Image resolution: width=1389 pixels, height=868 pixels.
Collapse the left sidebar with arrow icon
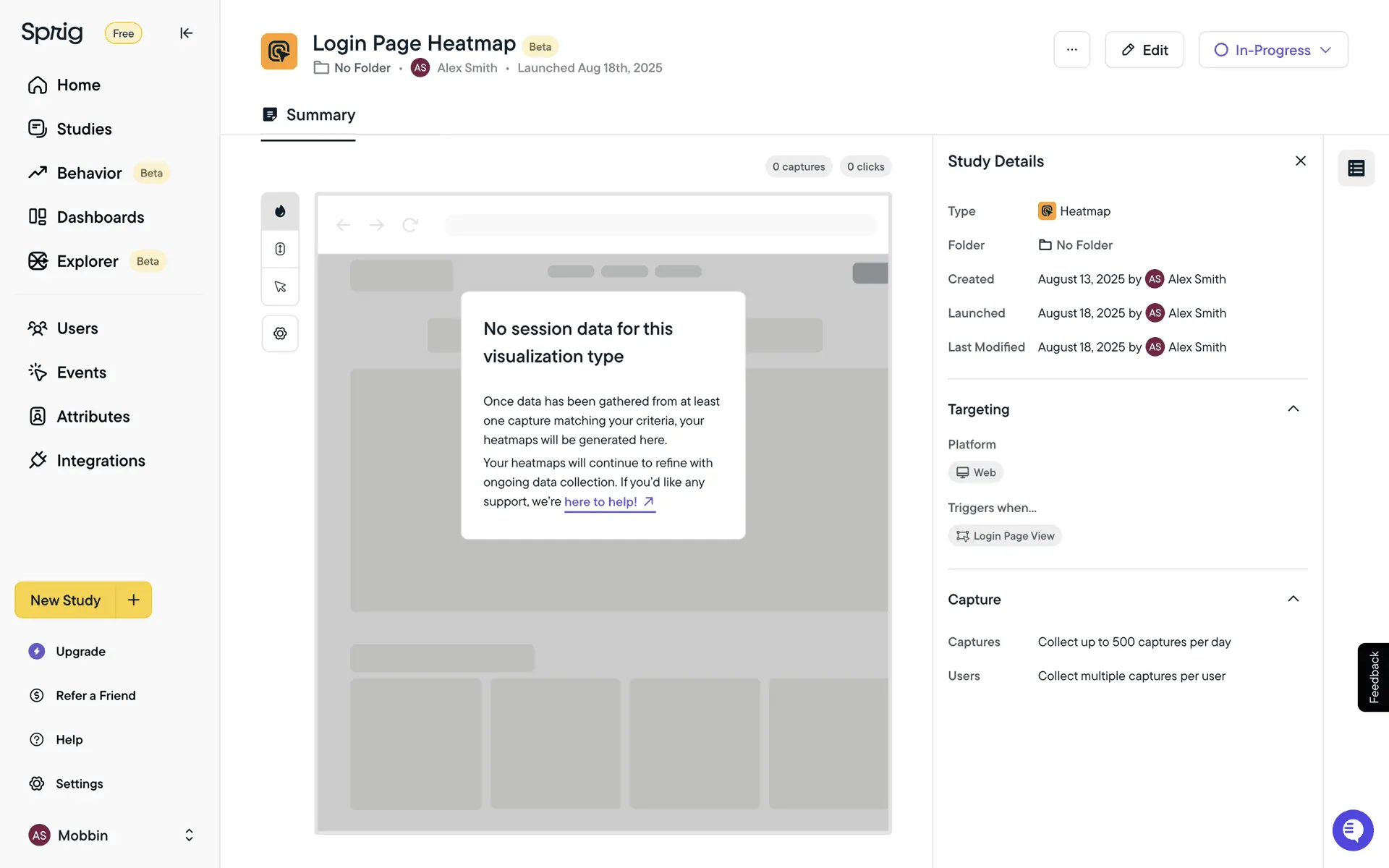click(186, 33)
